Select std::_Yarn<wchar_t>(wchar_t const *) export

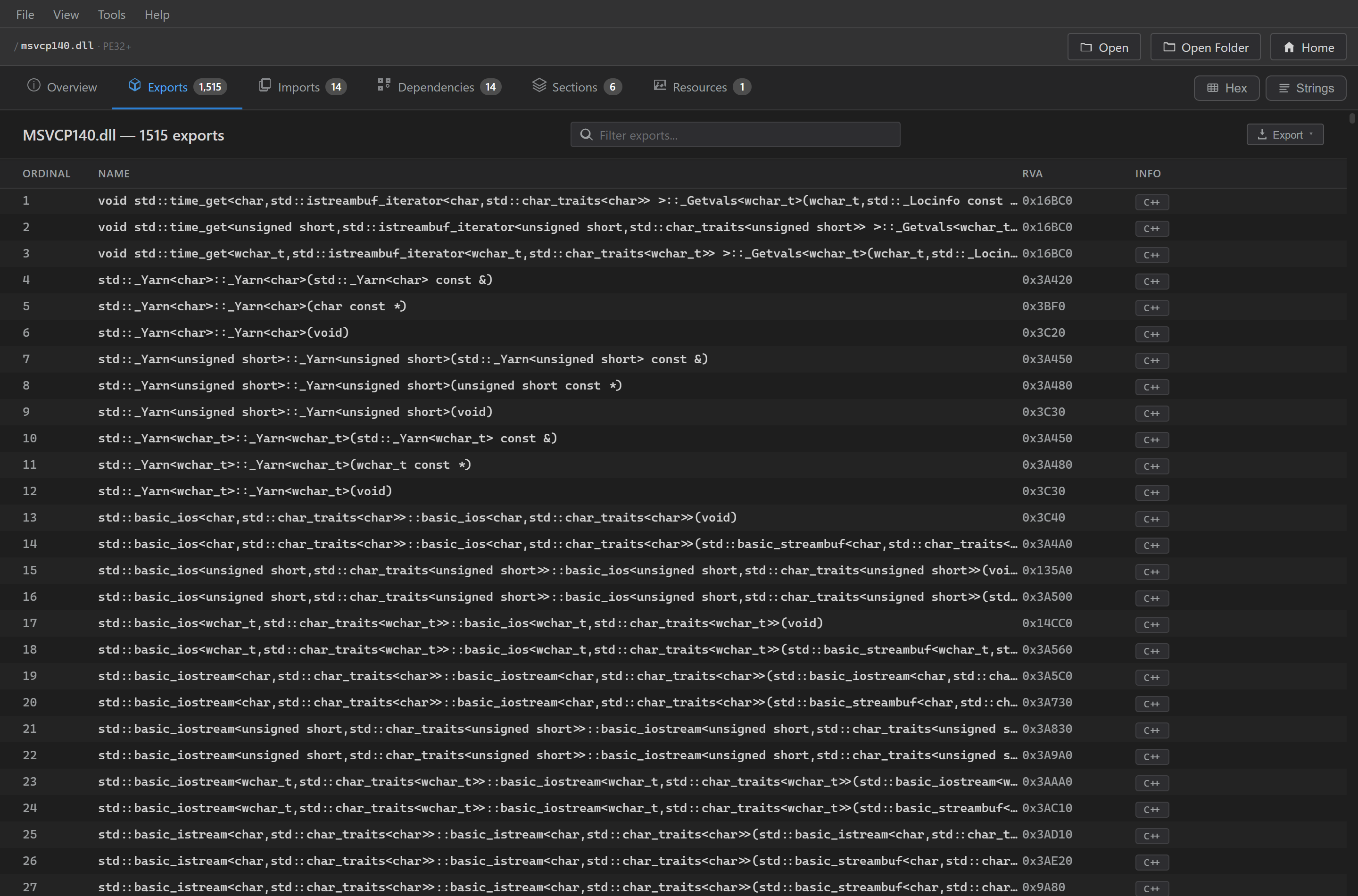pyautogui.click(x=284, y=465)
